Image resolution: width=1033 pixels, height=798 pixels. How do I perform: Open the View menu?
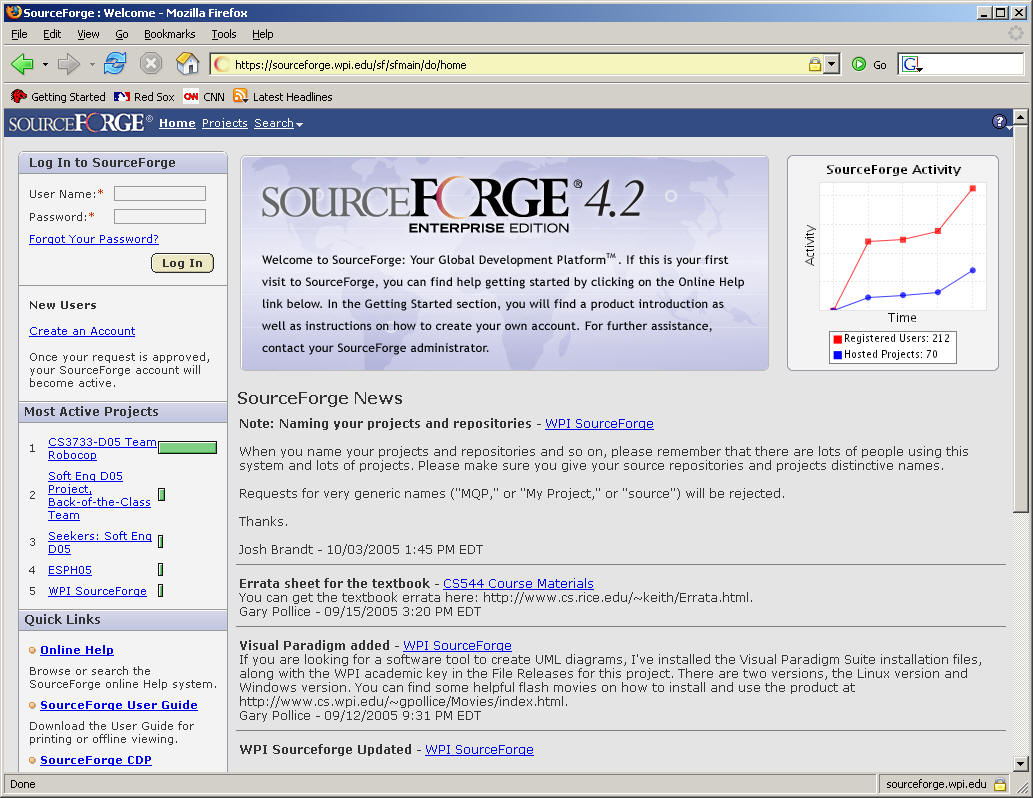tap(88, 34)
